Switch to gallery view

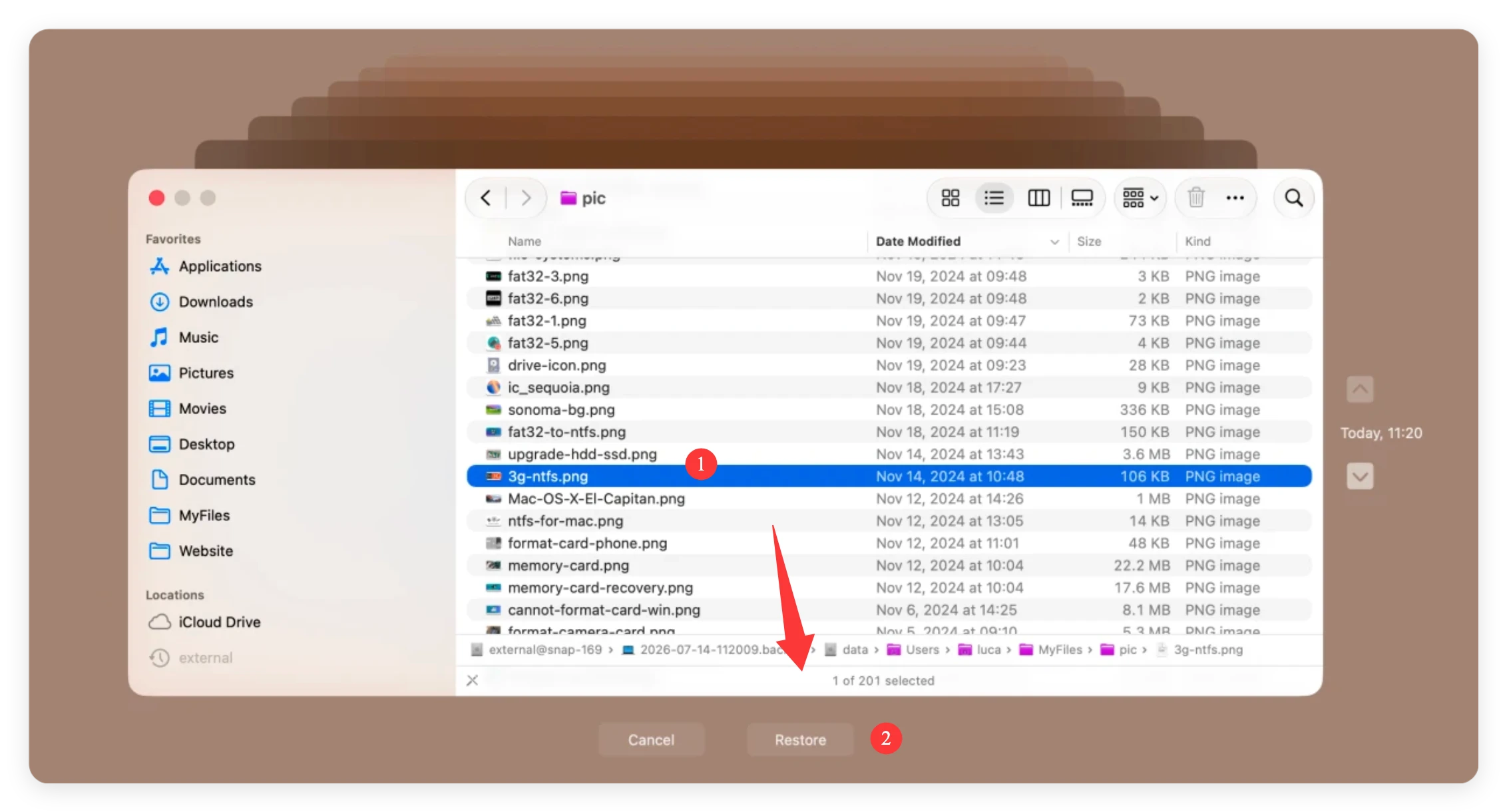tap(1082, 198)
